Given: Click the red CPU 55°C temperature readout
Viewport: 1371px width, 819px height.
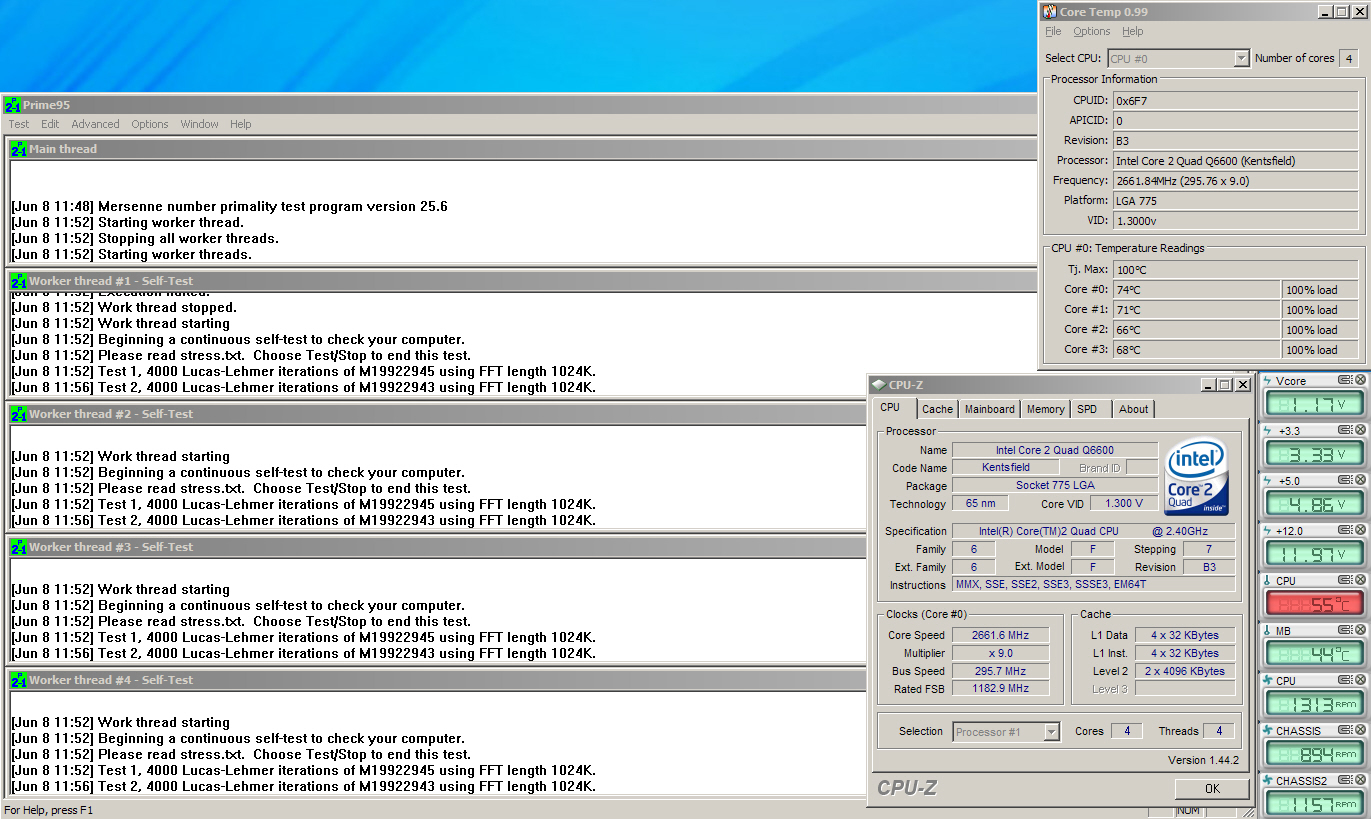Looking at the screenshot, I should click(1314, 604).
